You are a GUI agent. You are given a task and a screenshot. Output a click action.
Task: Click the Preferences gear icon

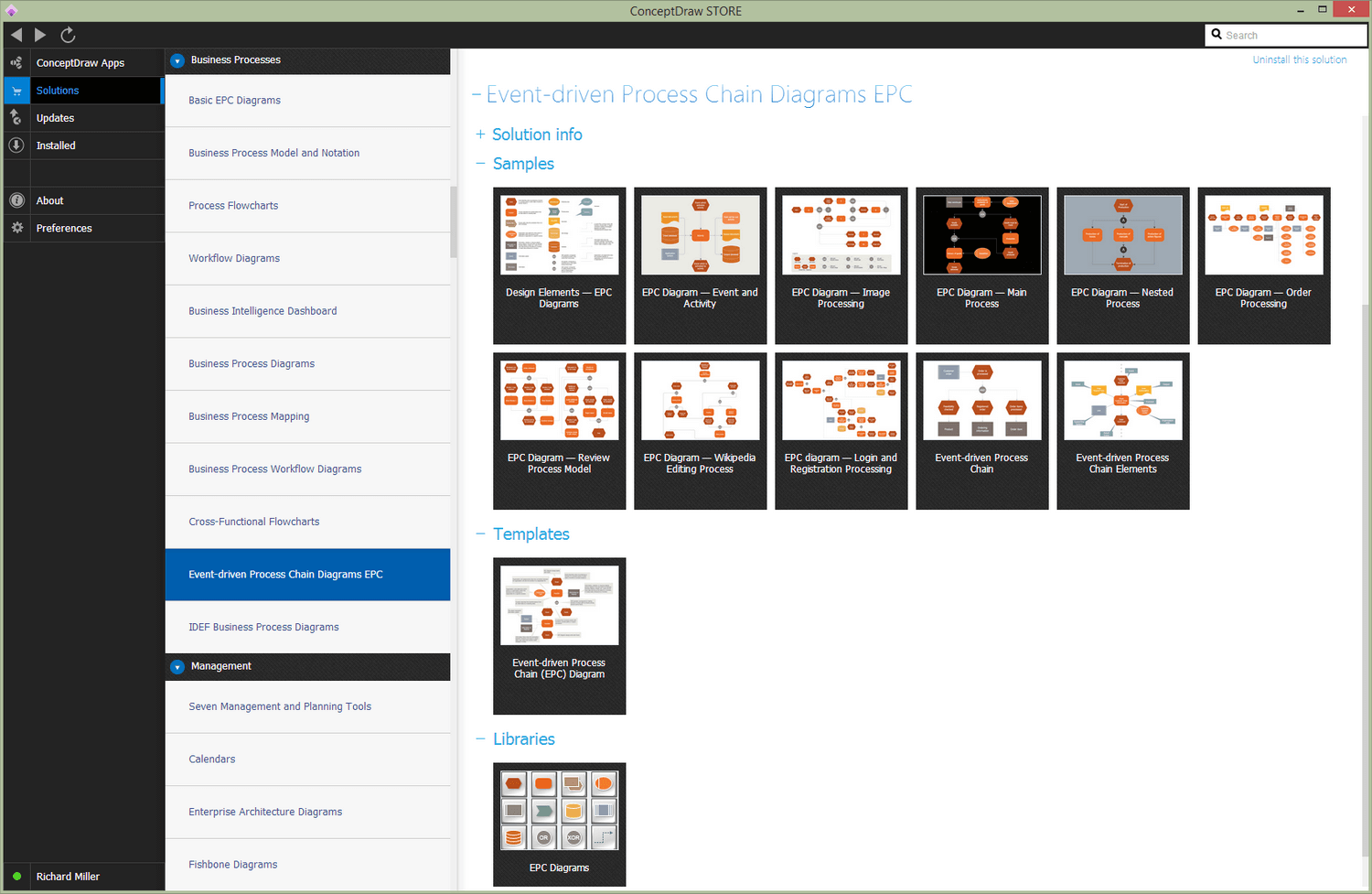pyautogui.click(x=16, y=228)
